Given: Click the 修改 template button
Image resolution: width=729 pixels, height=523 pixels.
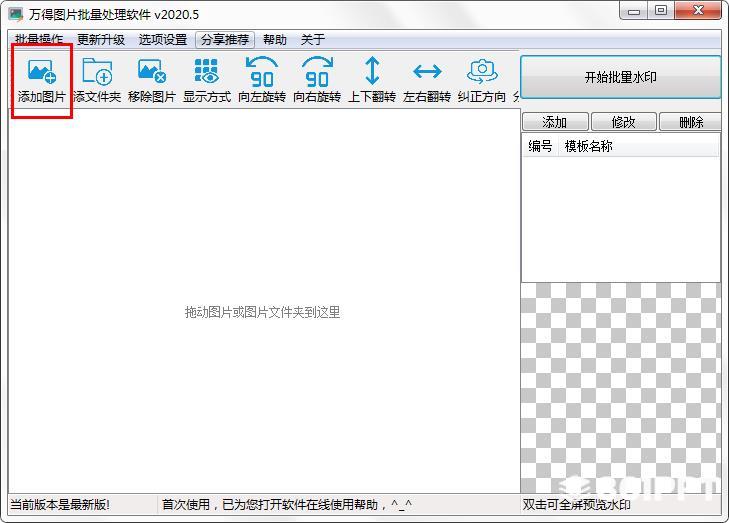Looking at the screenshot, I should [x=623, y=122].
